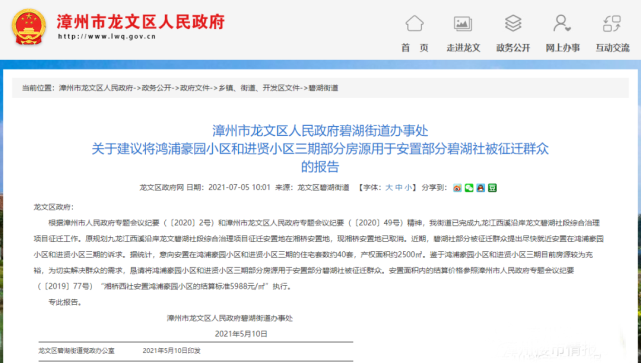This screenshot has height=363, width=641.
Task: Go to 互动交流 menu label
Action: (612, 48)
